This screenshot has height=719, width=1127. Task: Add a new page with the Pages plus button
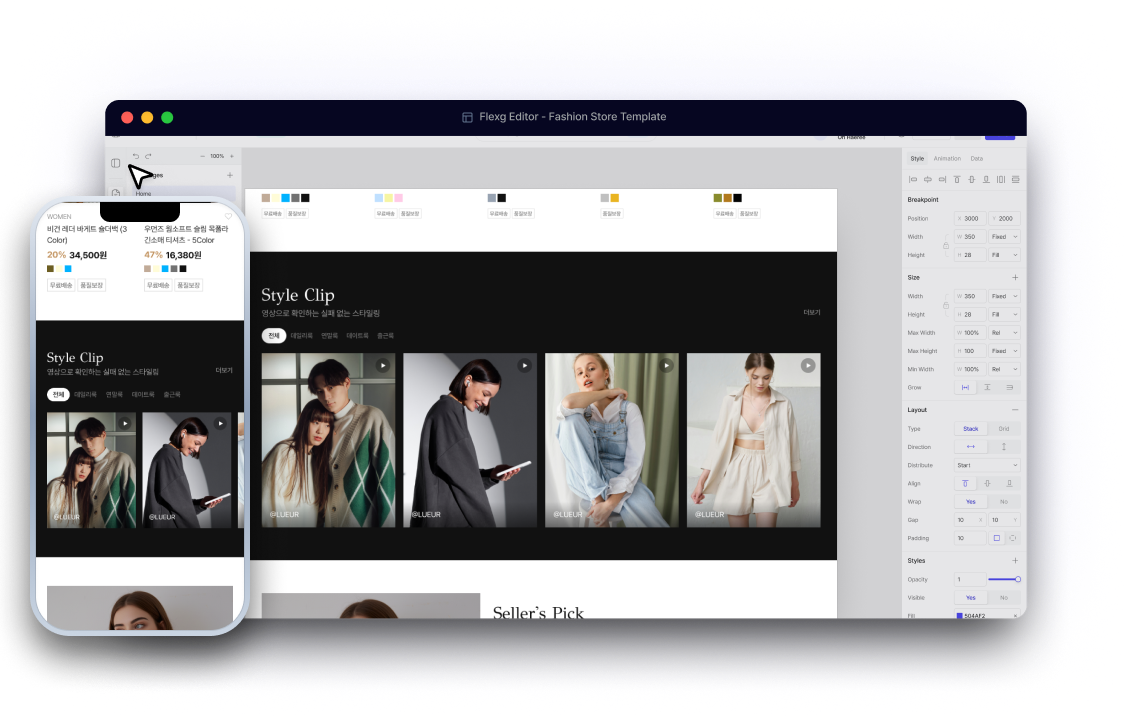pos(230,175)
